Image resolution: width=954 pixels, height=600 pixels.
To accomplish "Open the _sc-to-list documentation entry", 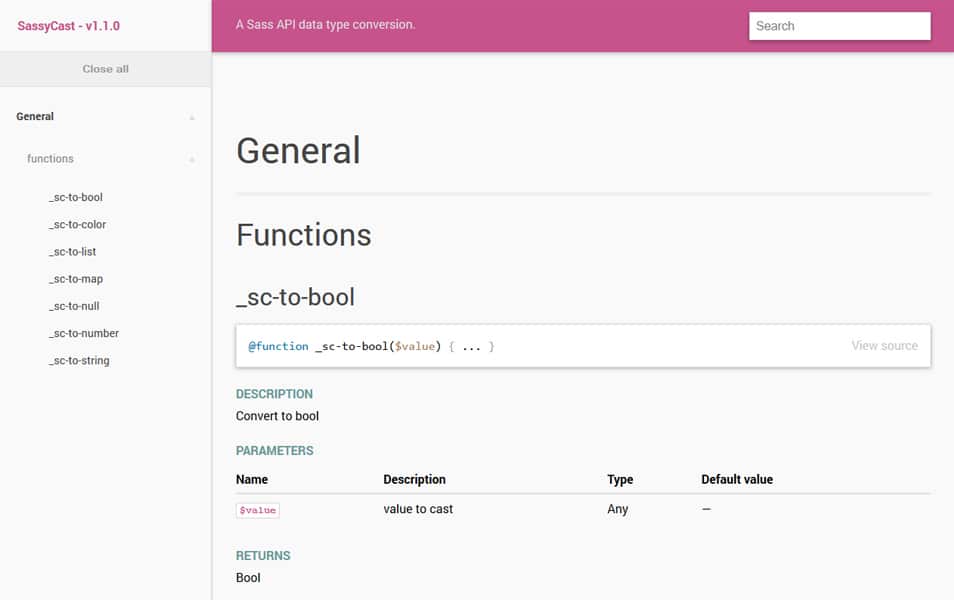I will pyautogui.click(x=71, y=251).
